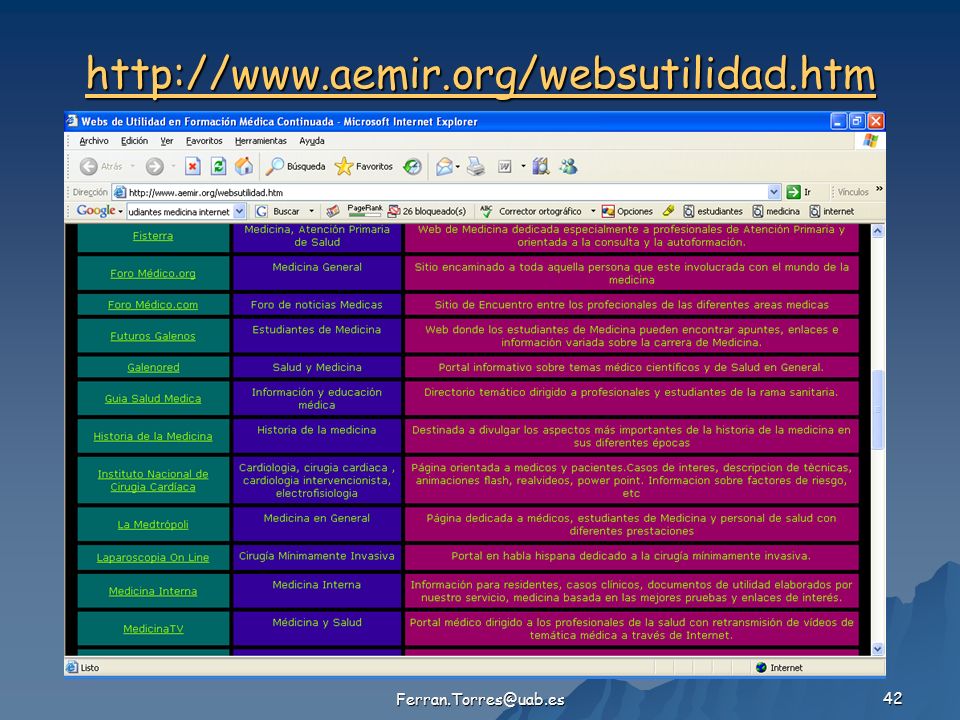Screen dimensions: 960x720
Task: Refresh the page with green arrows icon
Action: (219, 166)
